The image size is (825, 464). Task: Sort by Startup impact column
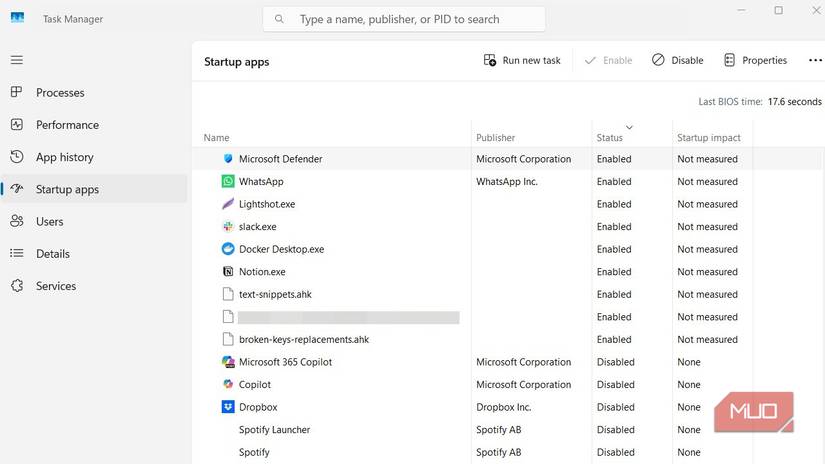709,137
